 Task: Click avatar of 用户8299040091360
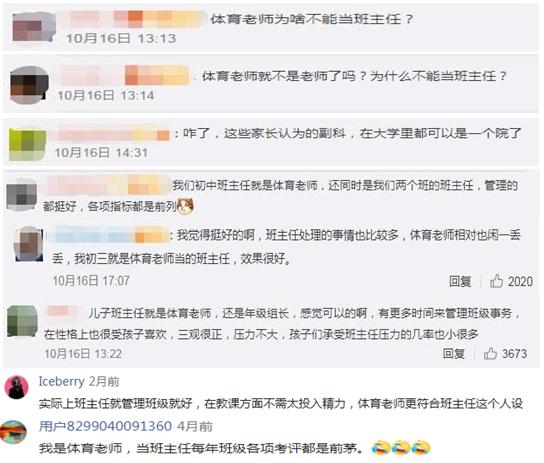[x=14, y=432]
